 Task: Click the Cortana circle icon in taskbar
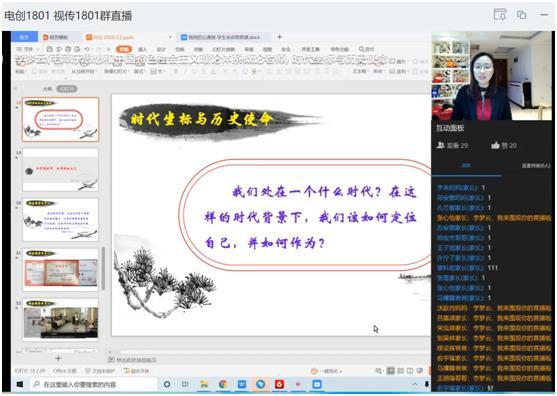point(167,384)
